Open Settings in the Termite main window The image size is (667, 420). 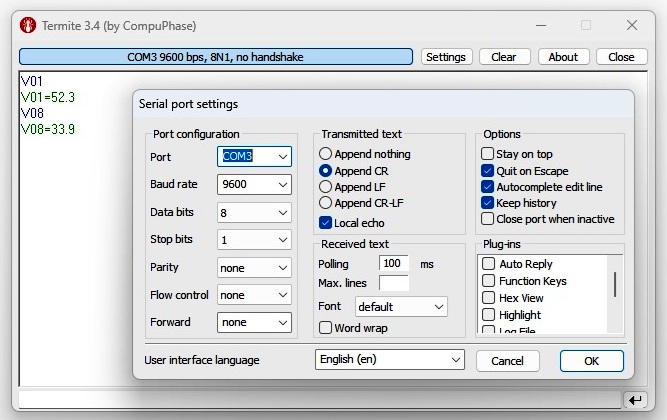point(446,57)
